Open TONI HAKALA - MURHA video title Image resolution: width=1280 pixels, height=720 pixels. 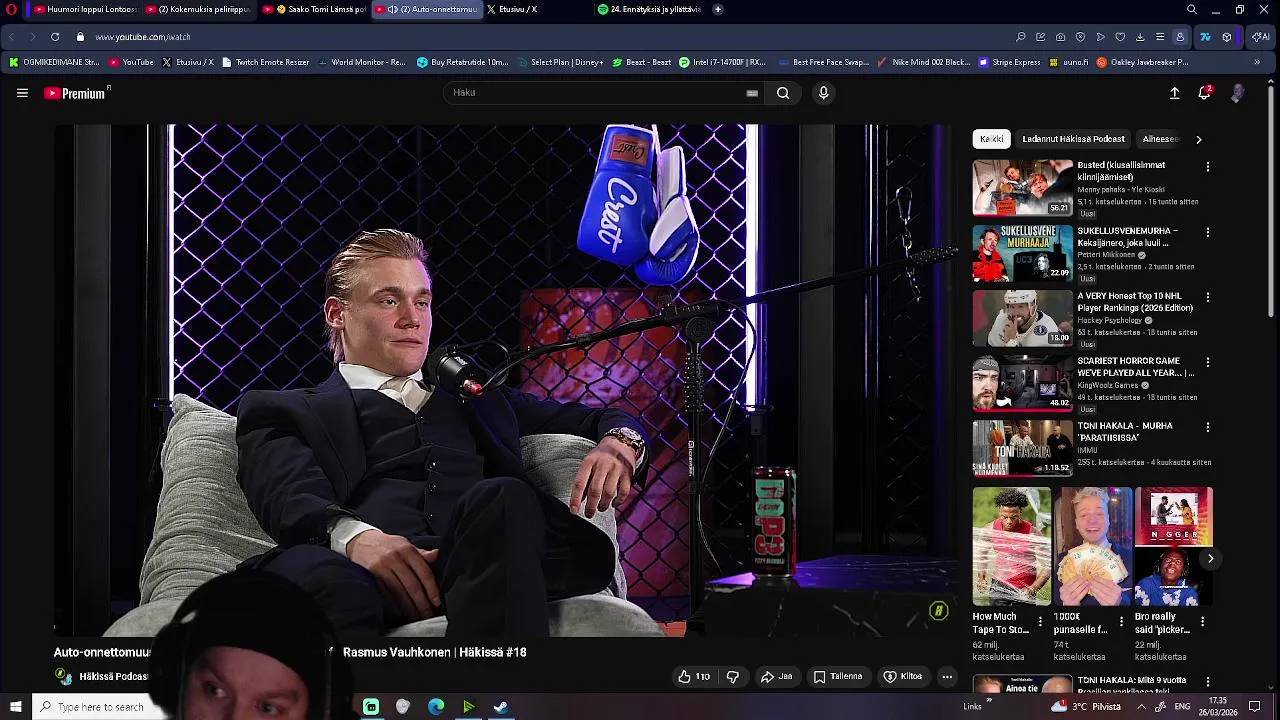pos(1125,432)
